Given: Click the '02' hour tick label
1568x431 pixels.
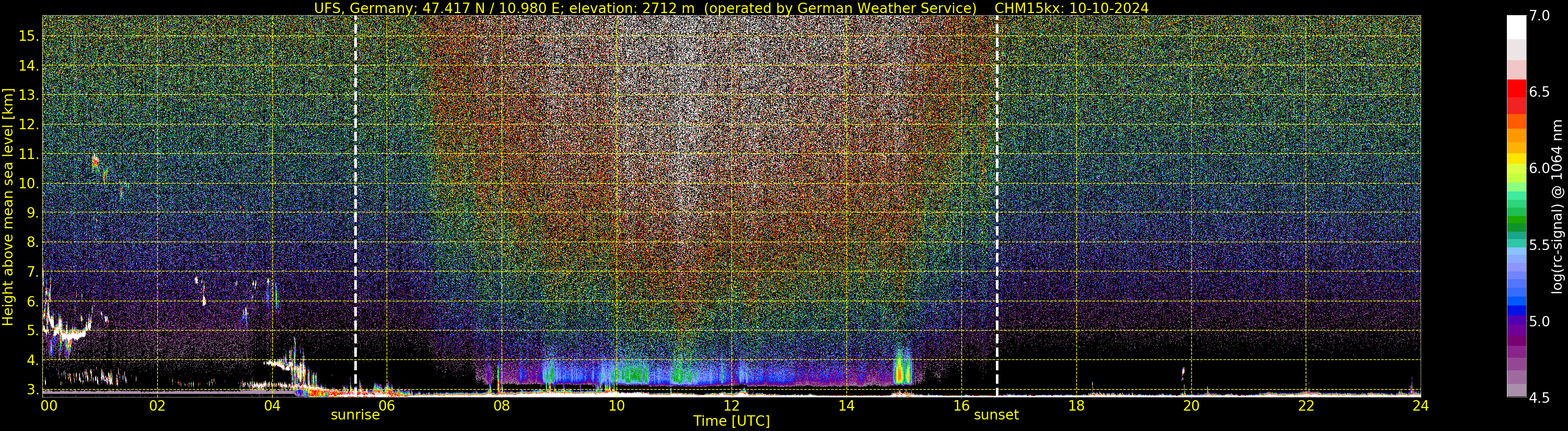Looking at the screenshot, I should click(x=157, y=405).
